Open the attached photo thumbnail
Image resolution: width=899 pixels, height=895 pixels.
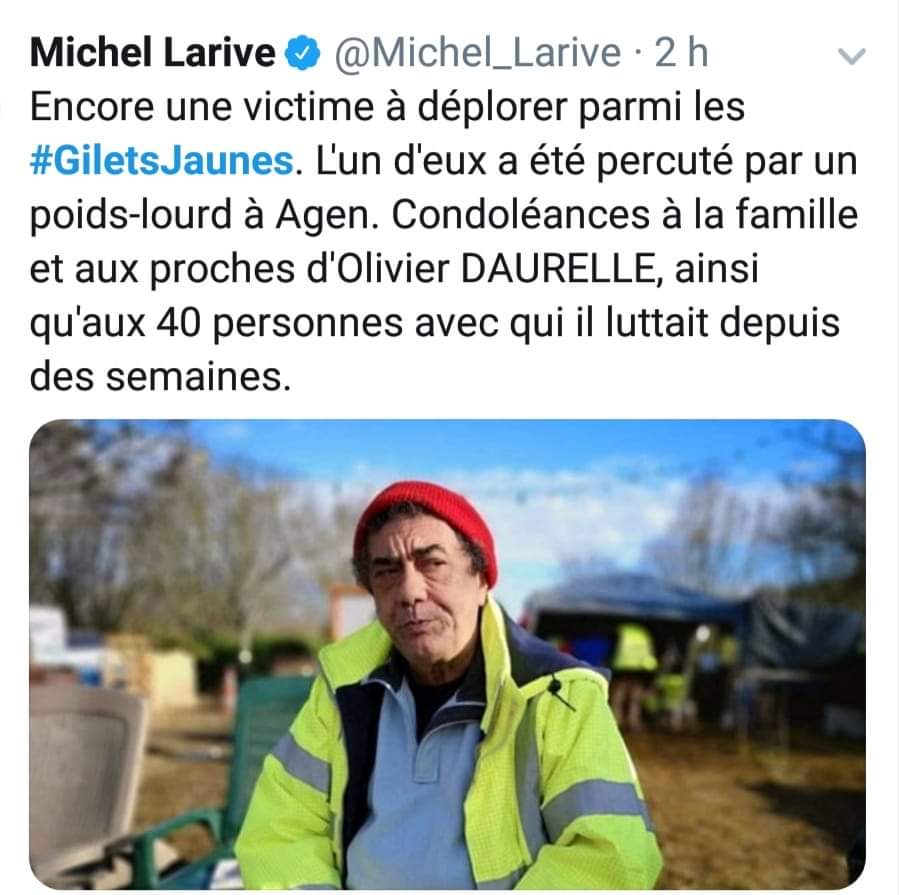click(x=447, y=654)
